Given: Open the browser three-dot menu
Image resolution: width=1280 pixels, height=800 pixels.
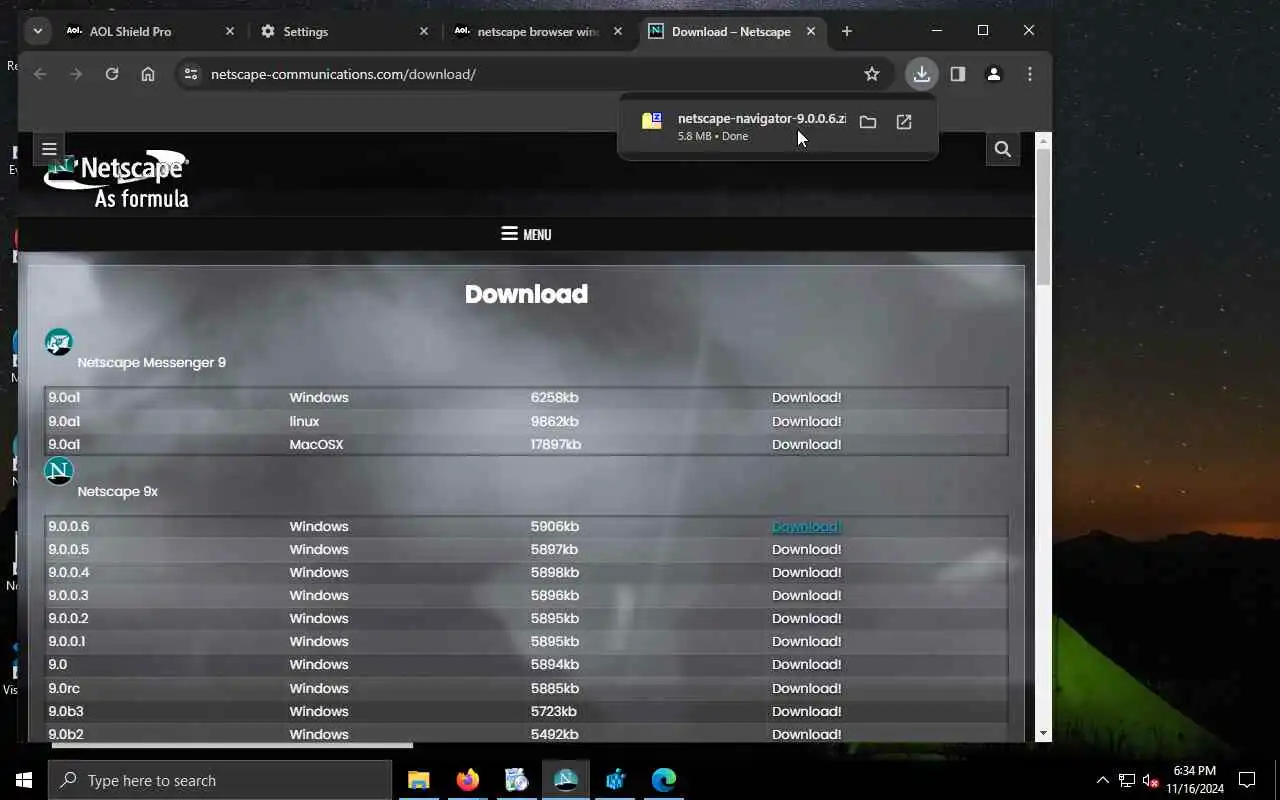Looking at the screenshot, I should 1030,74.
